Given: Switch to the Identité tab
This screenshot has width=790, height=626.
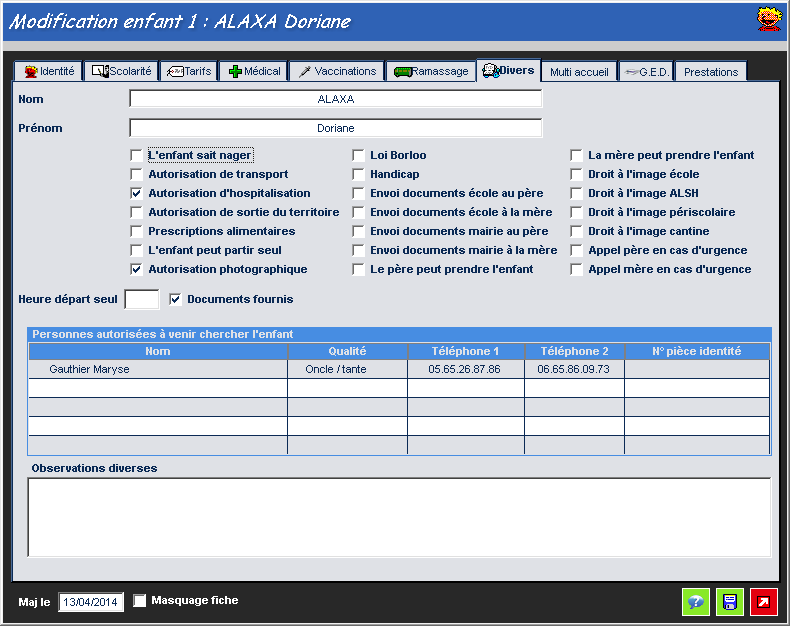Looking at the screenshot, I should click(48, 72).
